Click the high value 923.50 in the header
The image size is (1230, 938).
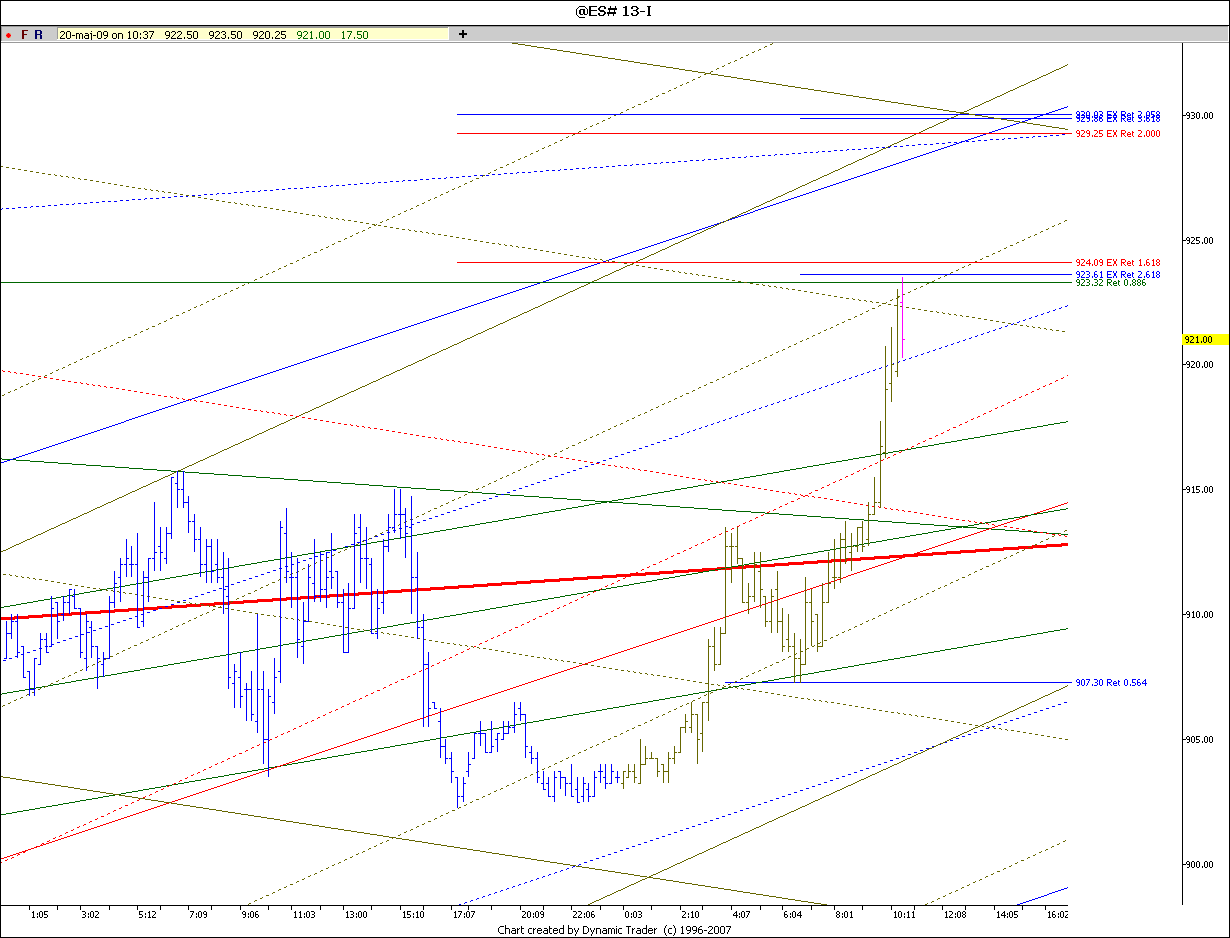pyautogui.click(x=225, y=34)
